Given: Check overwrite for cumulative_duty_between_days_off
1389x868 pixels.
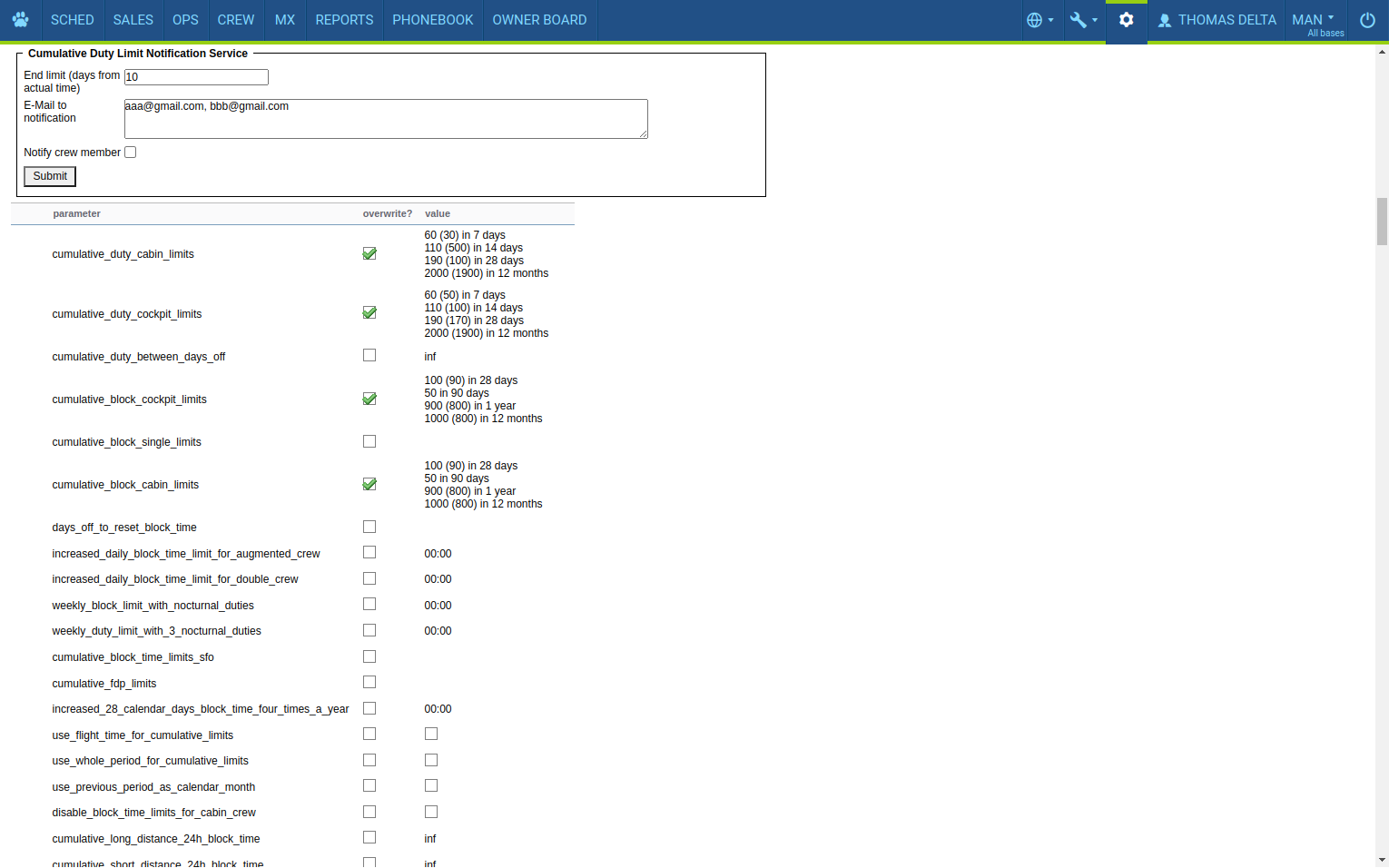Looking at the screenshot, I should pos(369,356).
